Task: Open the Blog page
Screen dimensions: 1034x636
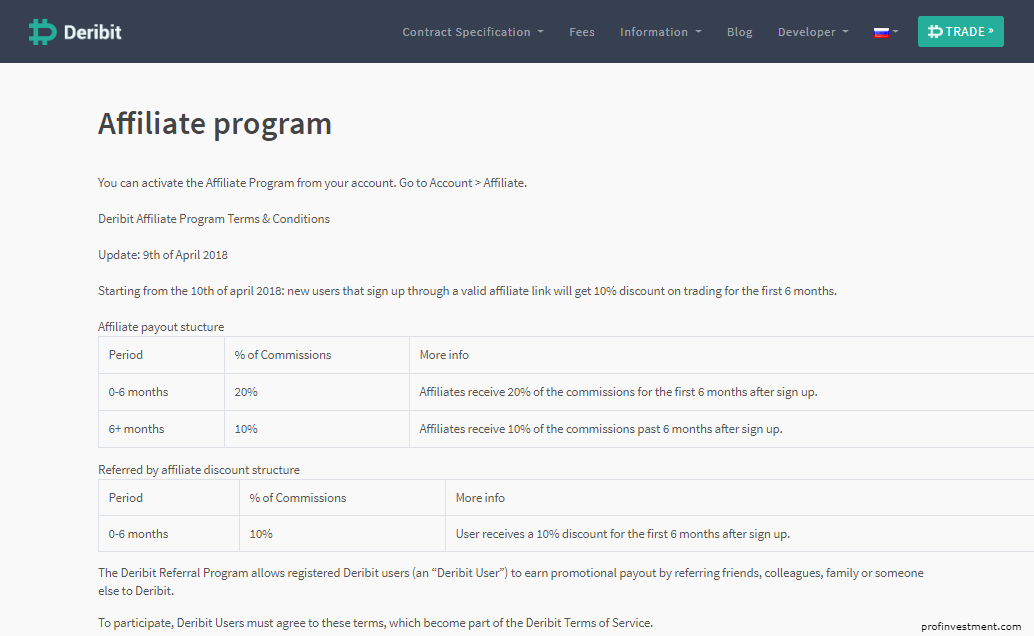Action: point(739,32)
